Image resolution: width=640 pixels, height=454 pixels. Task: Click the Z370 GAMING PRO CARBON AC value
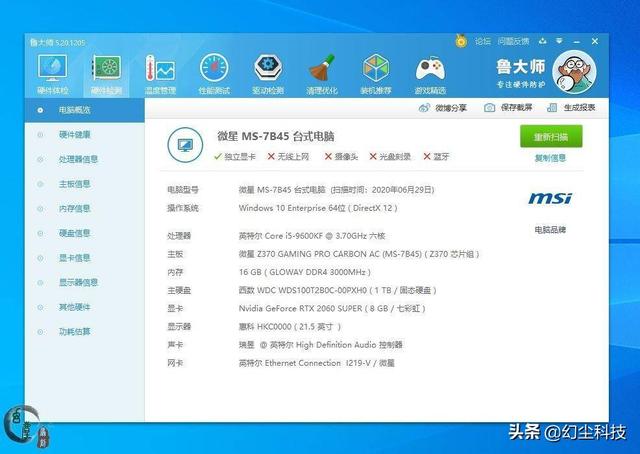click(359, 254)
